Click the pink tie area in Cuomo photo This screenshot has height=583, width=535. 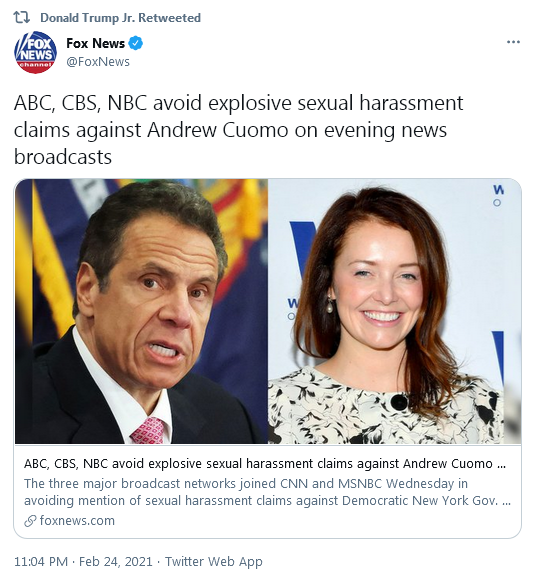tap(148, 431)
